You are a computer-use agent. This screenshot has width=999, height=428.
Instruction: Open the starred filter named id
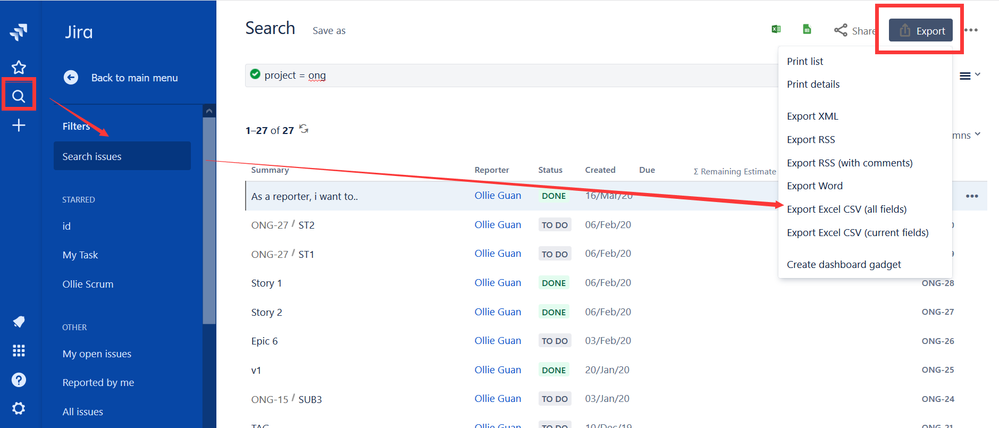tap(66, 226)
